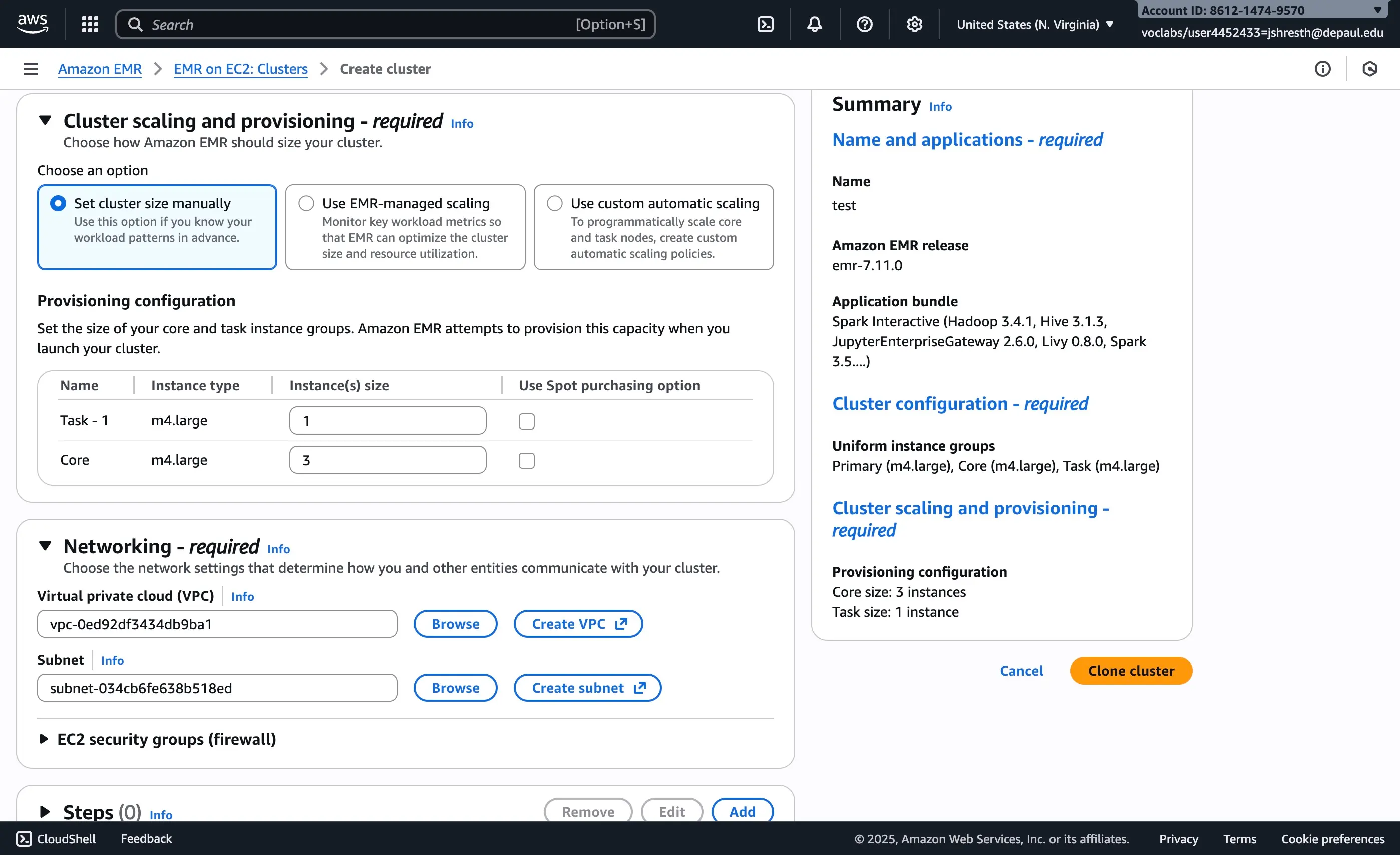Open the info panel circle icon
Viewport: 1400px width, 855px height.
pyautogui.click(x=1322, y=69)
